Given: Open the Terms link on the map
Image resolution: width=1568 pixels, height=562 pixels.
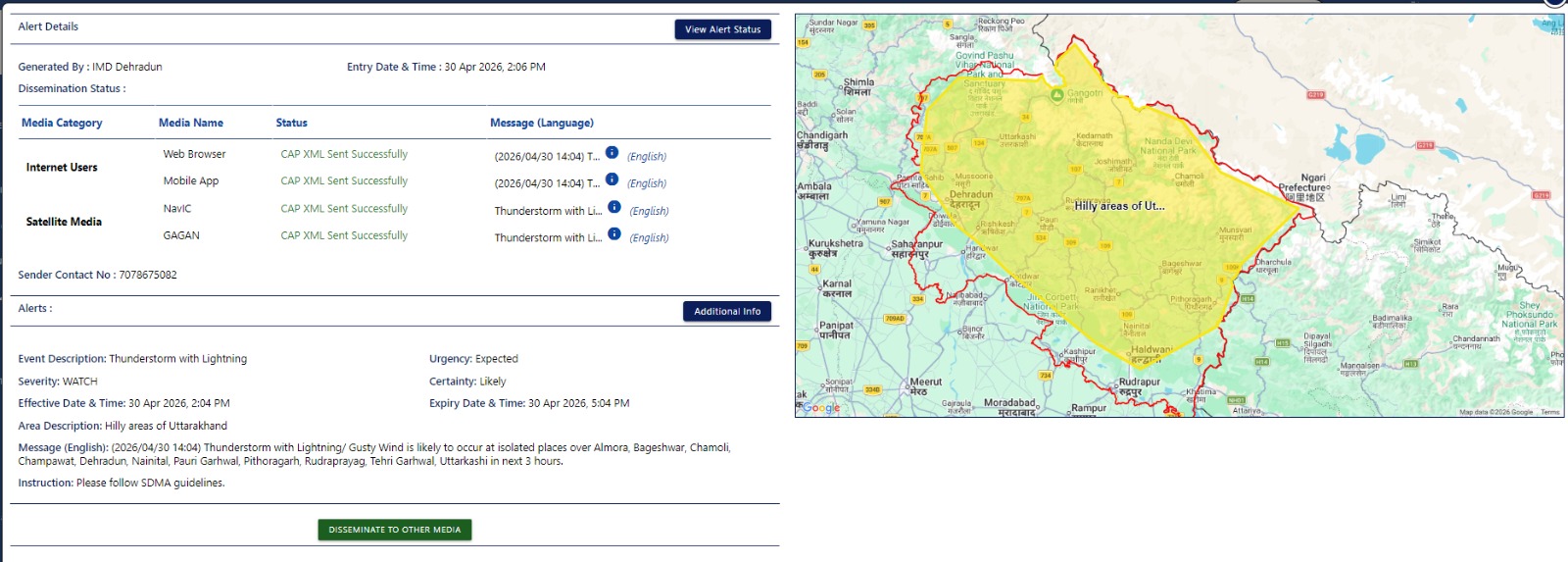Looking at the screenshot, I should click(1549, 412).
